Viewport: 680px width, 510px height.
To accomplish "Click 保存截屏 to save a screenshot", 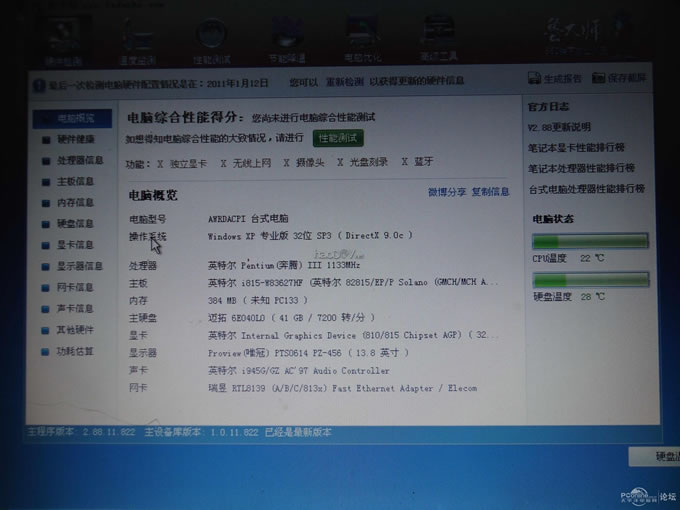I will (619, 78).
